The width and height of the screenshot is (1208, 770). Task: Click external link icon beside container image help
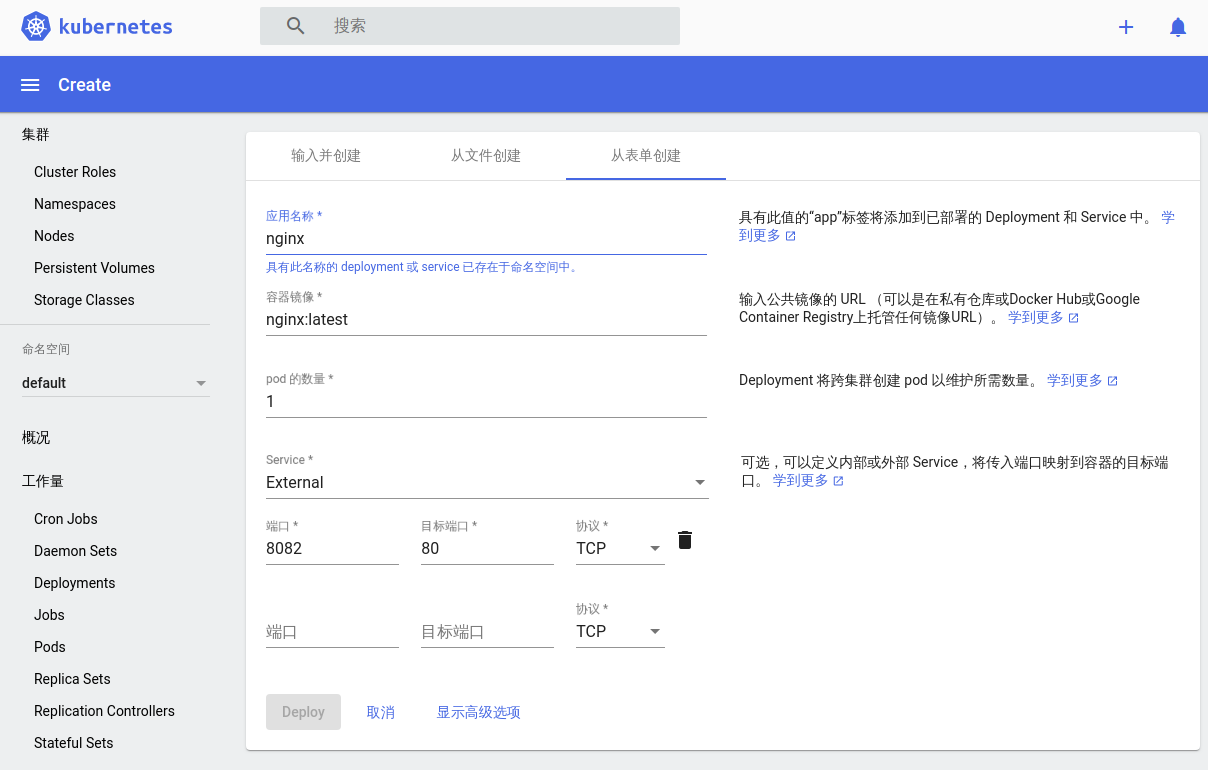(x=1074, y=318)
